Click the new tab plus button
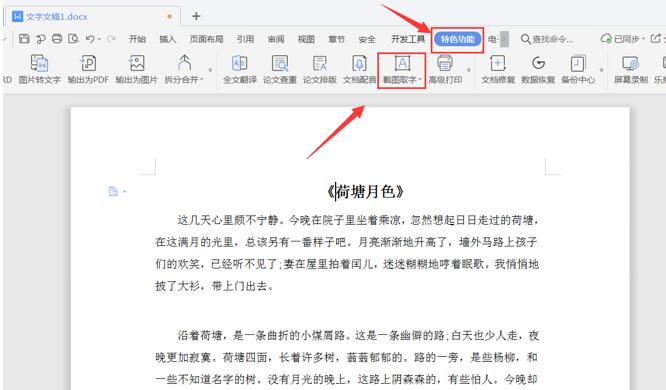The height and width of the screenshot is (390, 666). [x=196, y=16]
